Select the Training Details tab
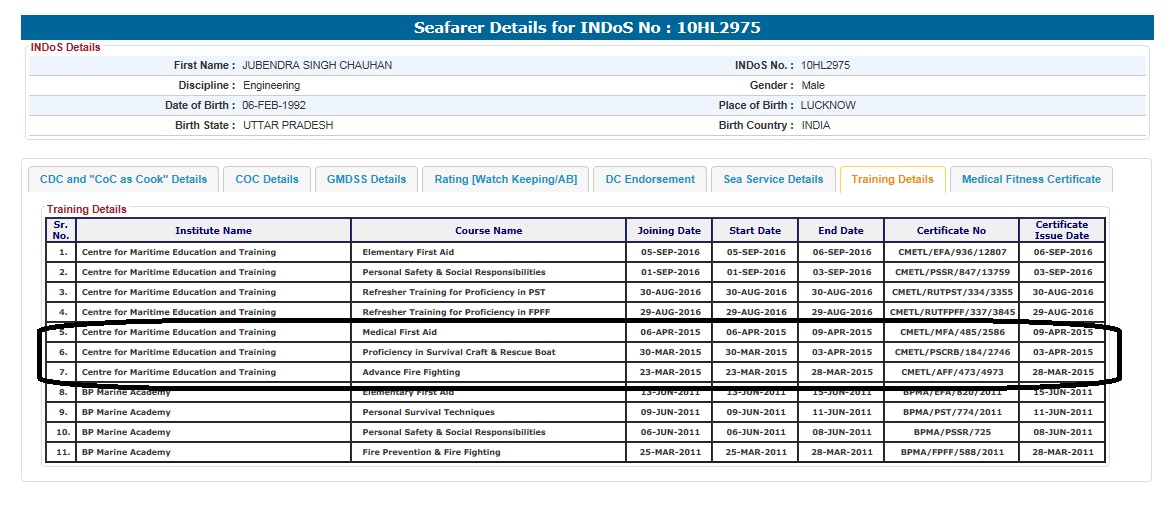This screenshot has width=1173, height=507. [892, 180]
